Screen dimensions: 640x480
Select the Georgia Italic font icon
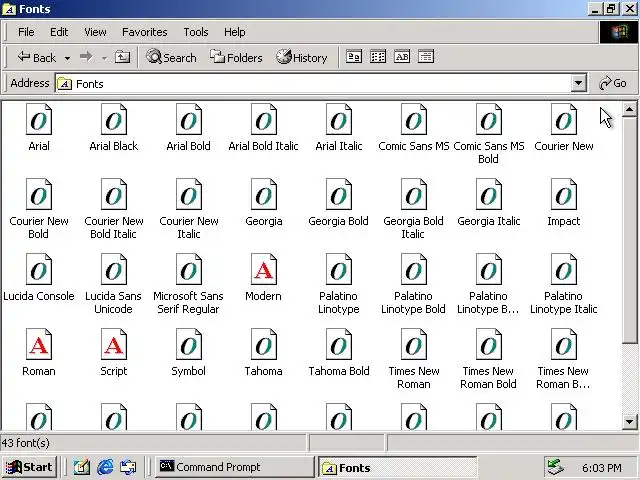(x=489, y=194)
